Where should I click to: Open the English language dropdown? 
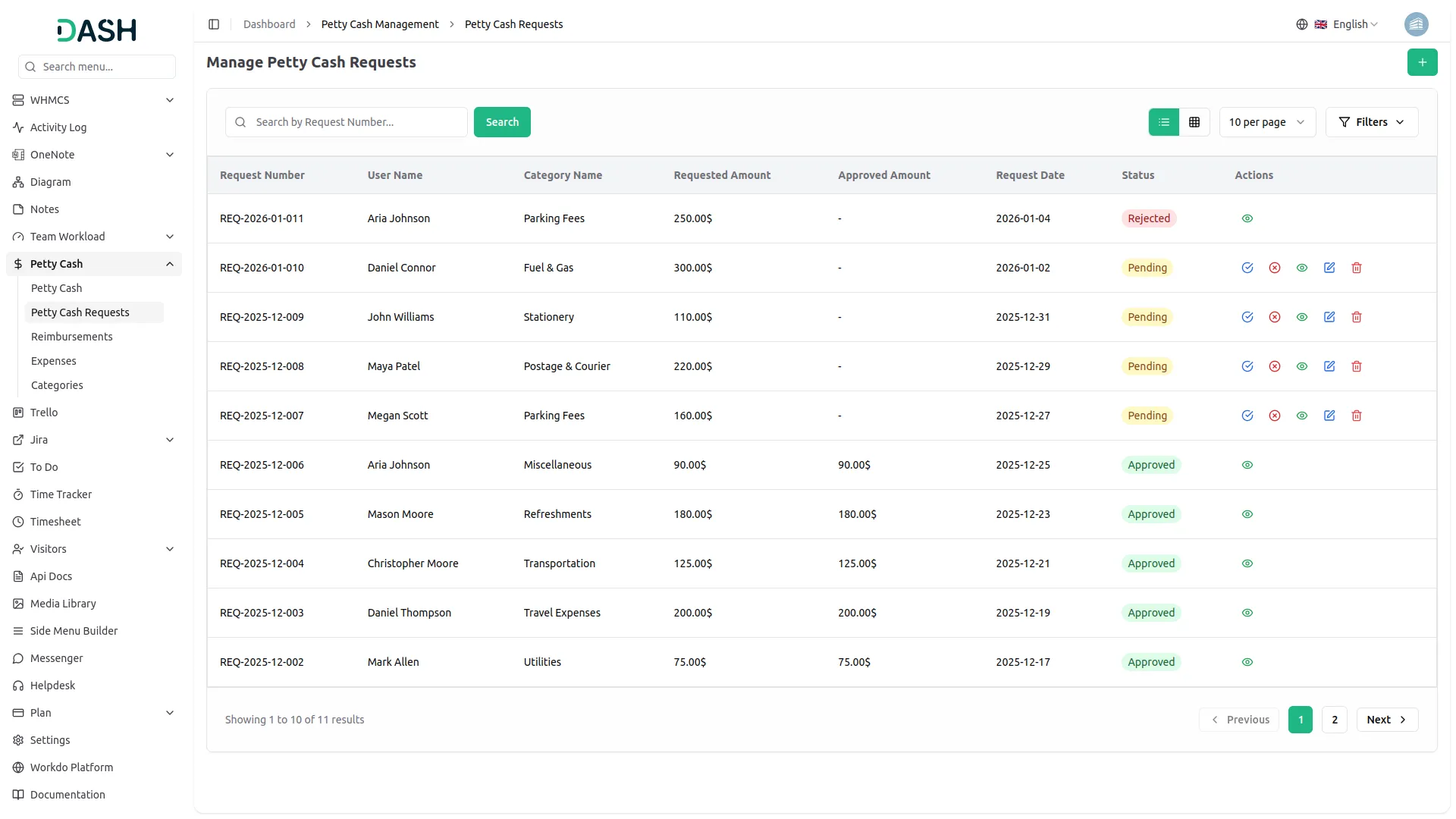click(1350, 24)
